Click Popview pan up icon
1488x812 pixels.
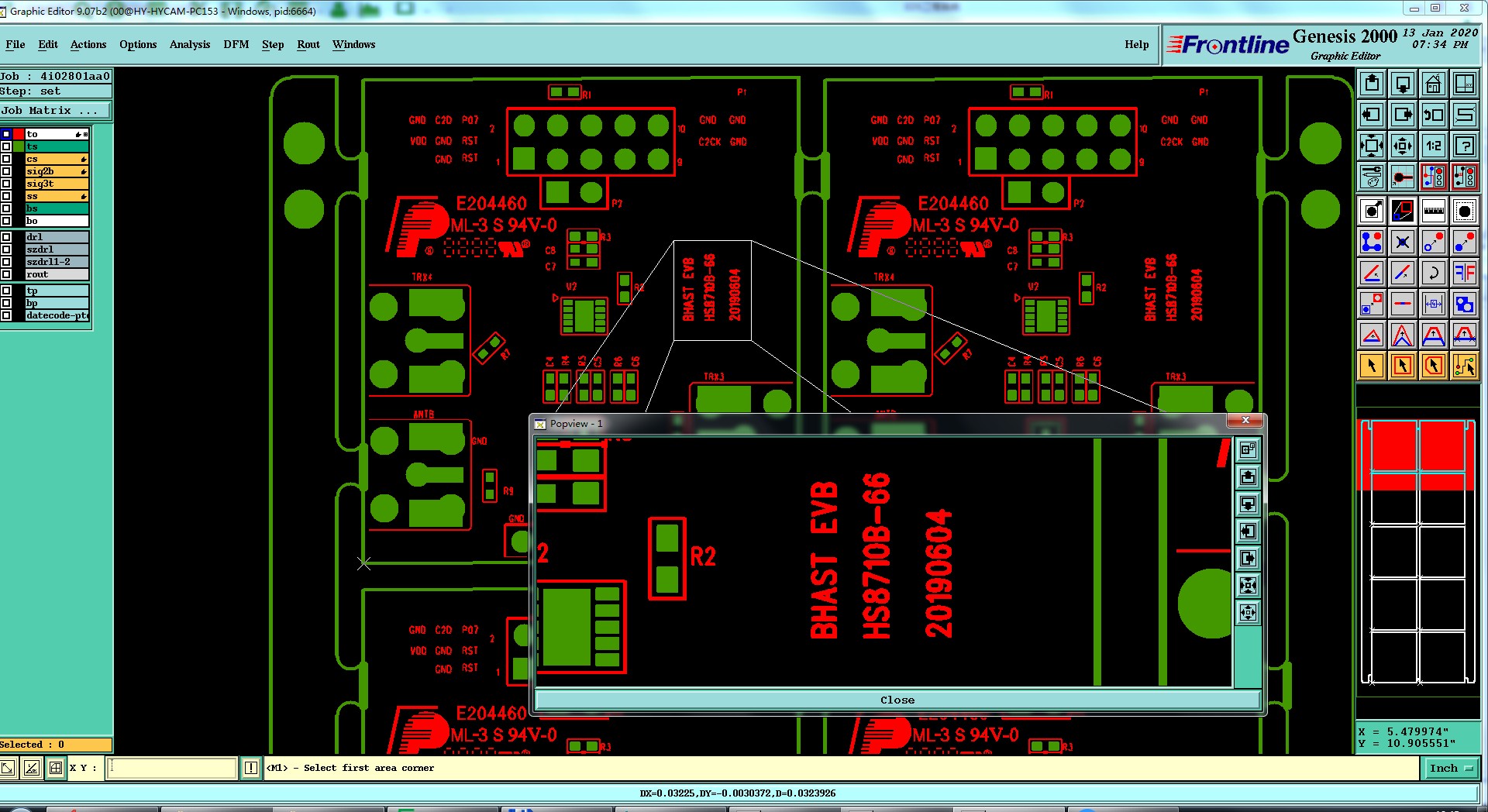[x=1248, y=477]
